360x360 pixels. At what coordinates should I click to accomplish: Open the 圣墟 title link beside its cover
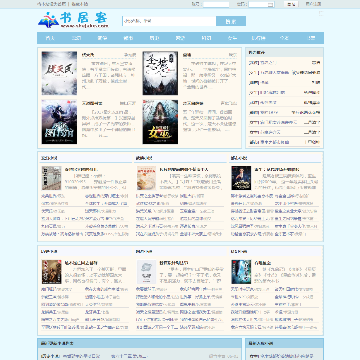[187, 55]
